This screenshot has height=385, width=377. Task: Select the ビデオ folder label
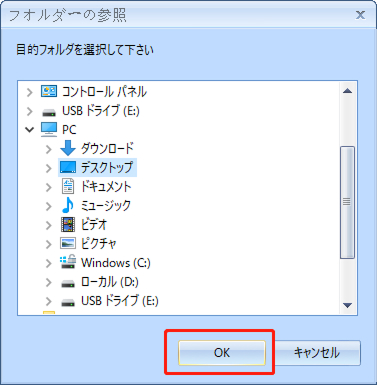pyautogui.click(x=94, y=224)
